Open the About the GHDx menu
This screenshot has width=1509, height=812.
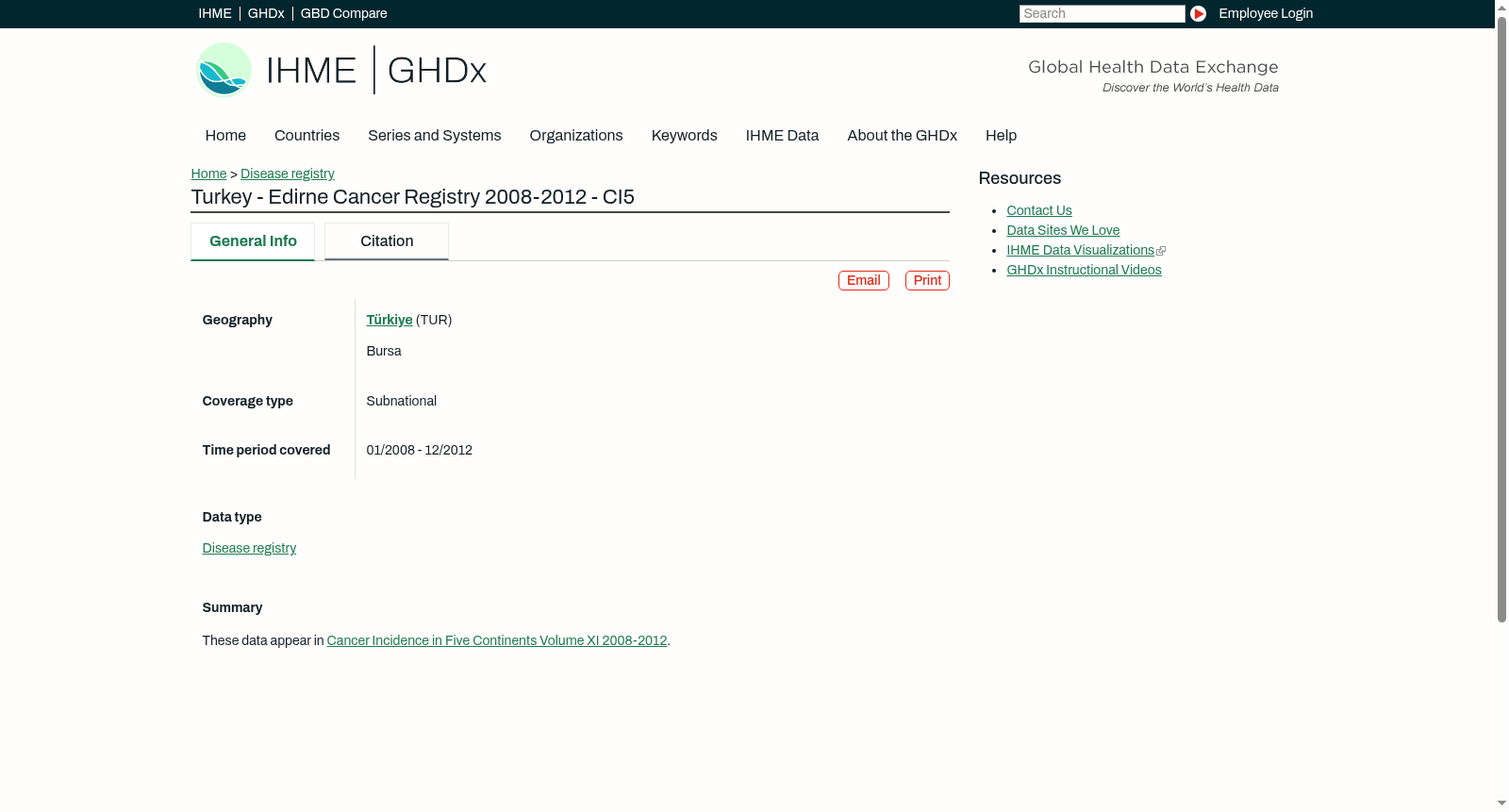pyautogui.click(x=902, y=136)
